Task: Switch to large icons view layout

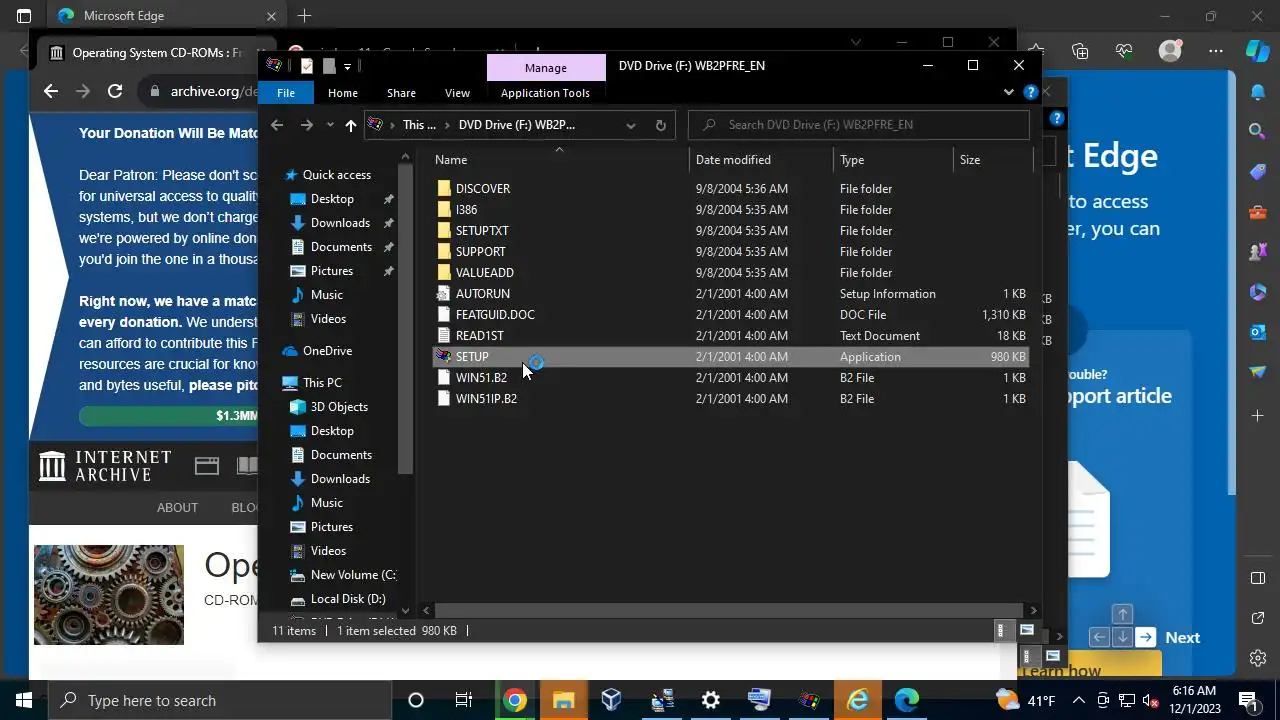Action: pyautogui.click(x=1026, y=631)
